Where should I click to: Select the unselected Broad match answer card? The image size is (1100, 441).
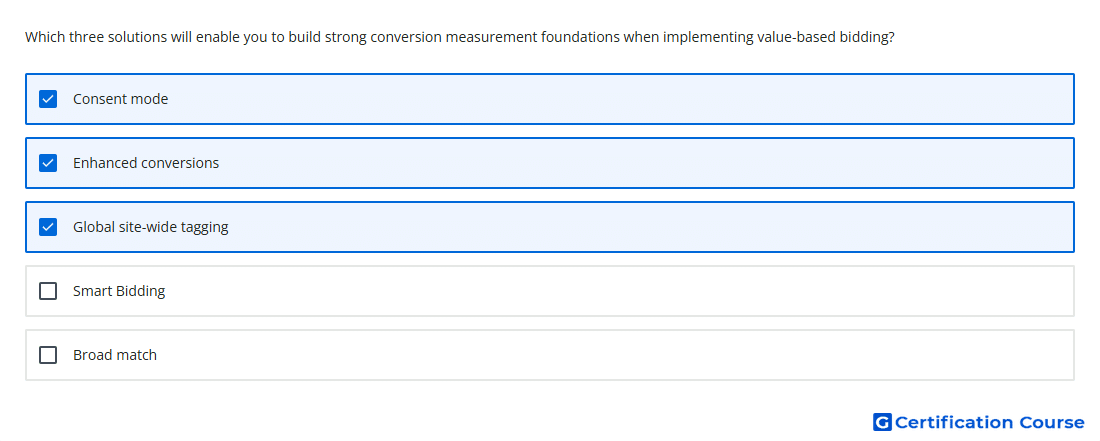click(550, 355)
